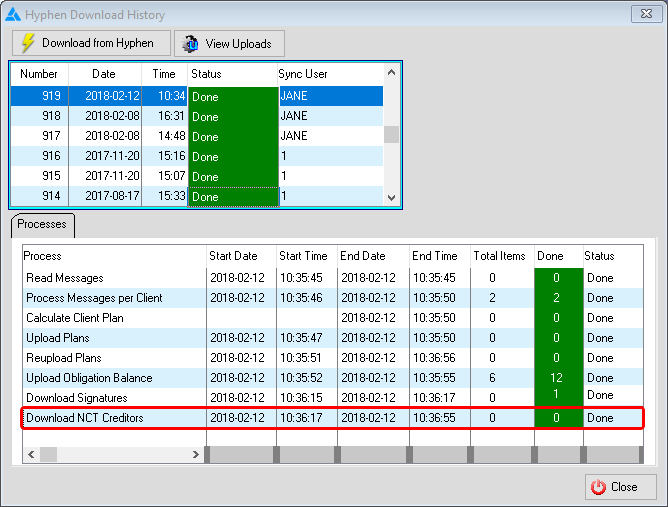The height and width of the screenshot is (507, 668).
Task: Click the red power icon on Close
Action: coord(598,487)
